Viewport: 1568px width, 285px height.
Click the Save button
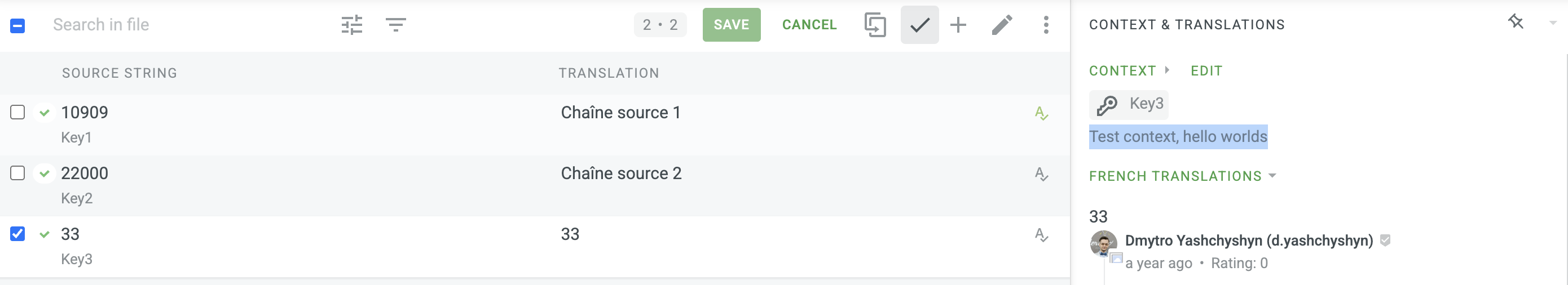pos(731,25)
